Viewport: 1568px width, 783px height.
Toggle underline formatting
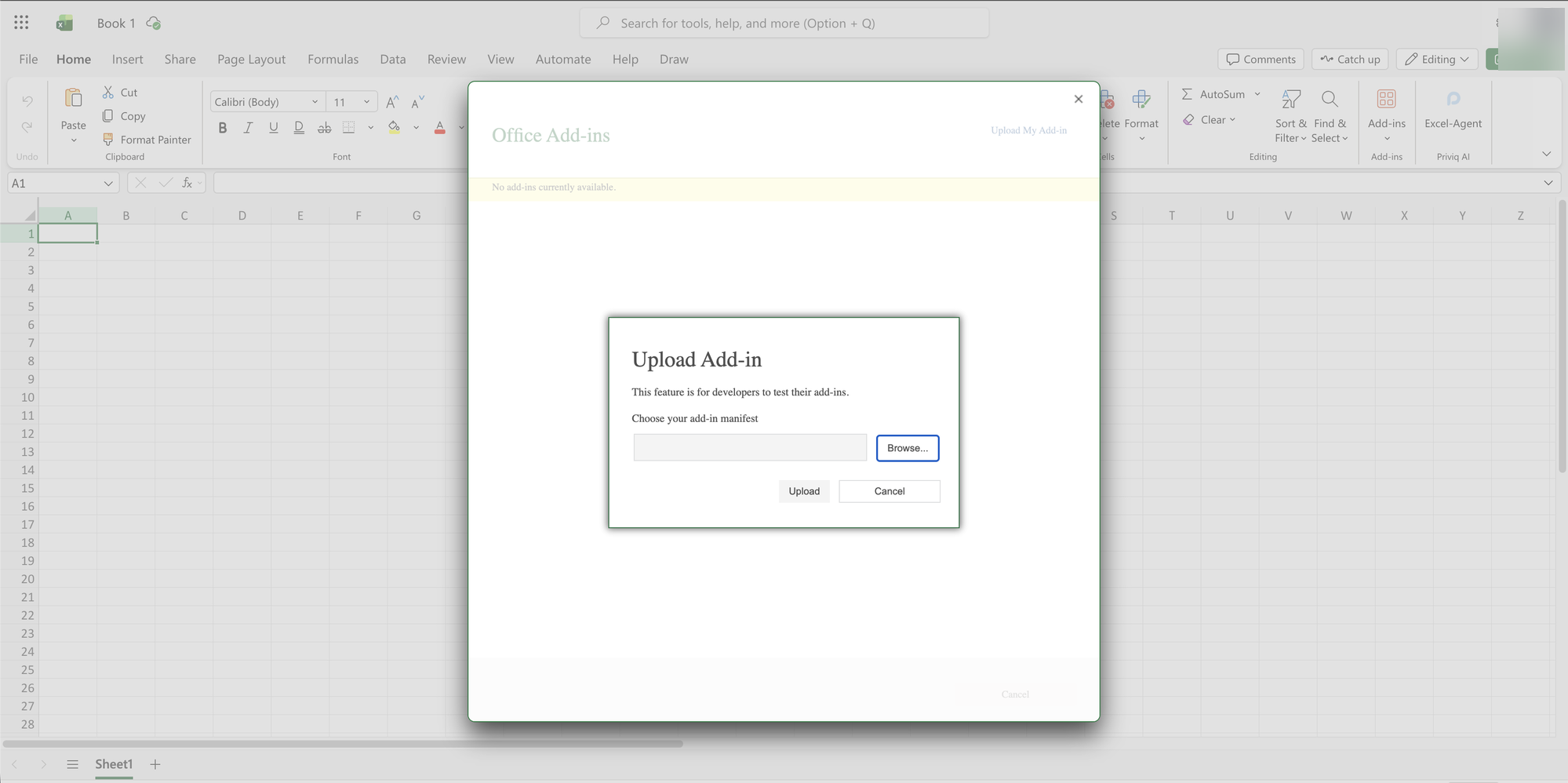273,127
